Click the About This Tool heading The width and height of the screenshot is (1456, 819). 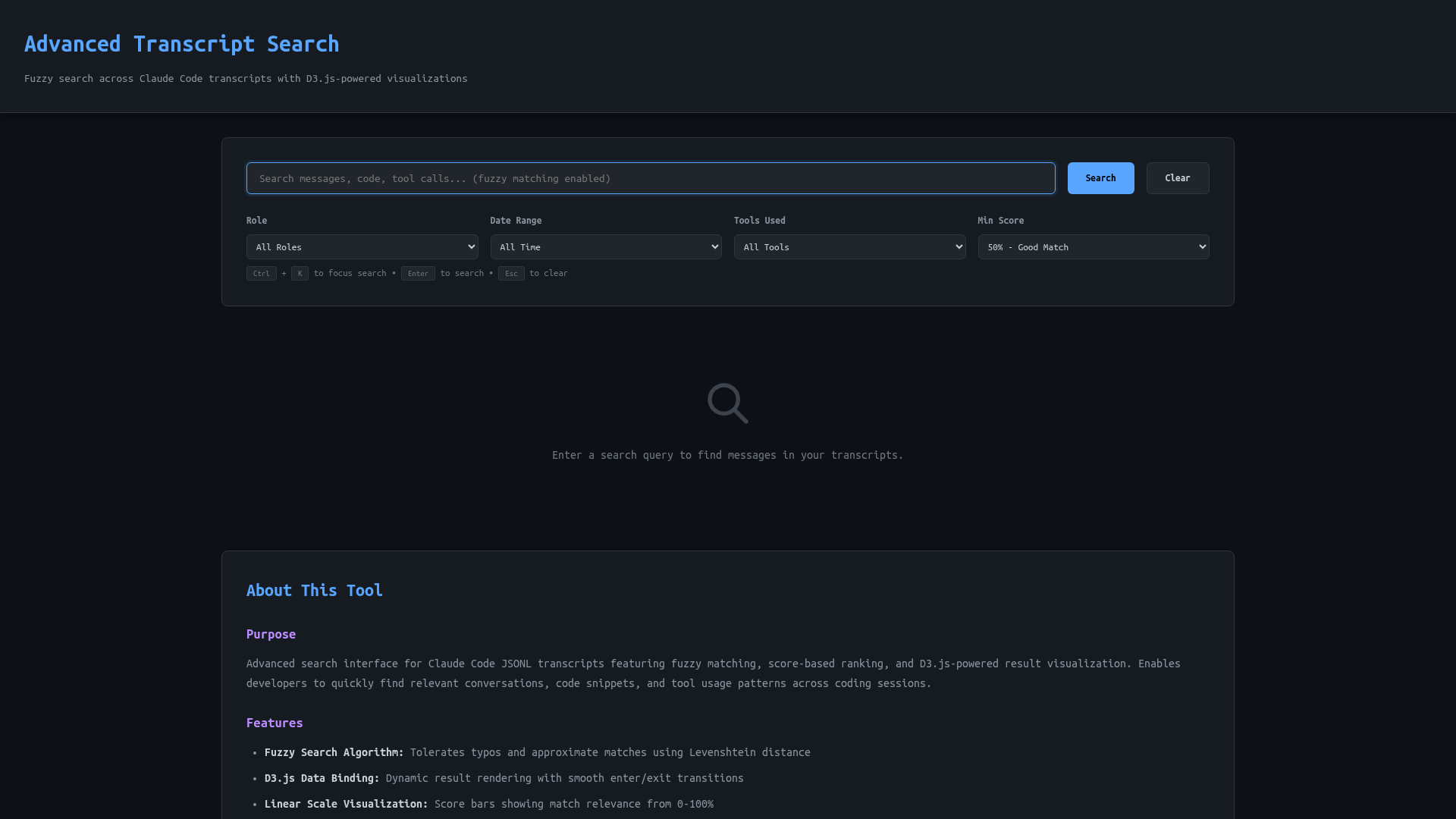(x=314, y=591)
